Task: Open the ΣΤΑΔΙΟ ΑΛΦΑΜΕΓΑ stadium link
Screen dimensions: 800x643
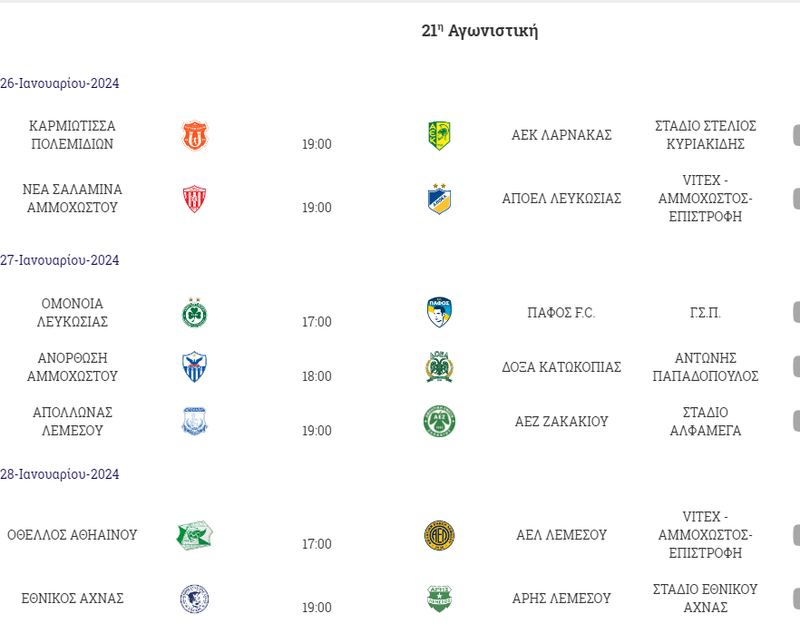Action: 705,421
